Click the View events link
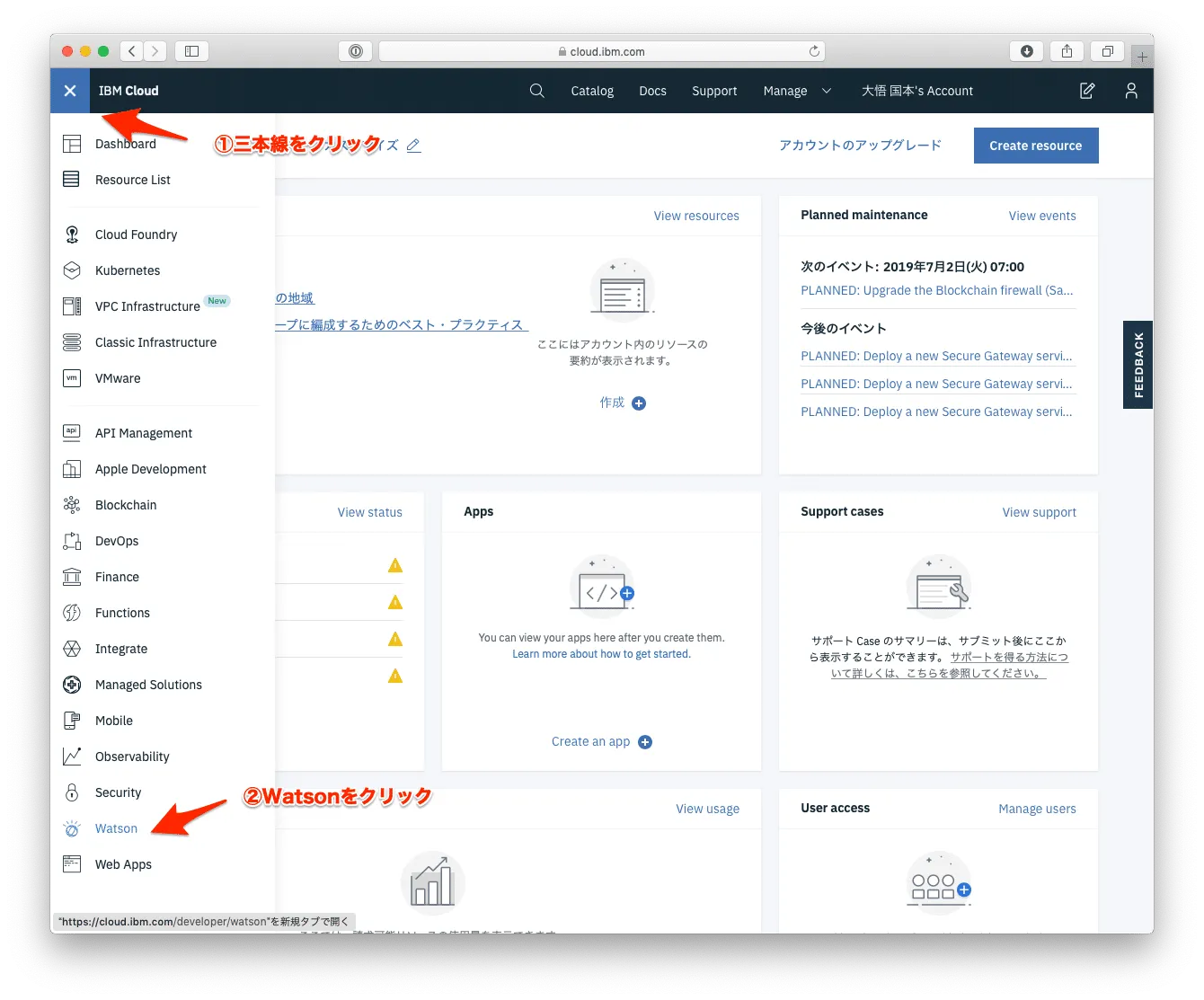The height and width of the screenshot is (1000, 1204). coord(1042,216)
